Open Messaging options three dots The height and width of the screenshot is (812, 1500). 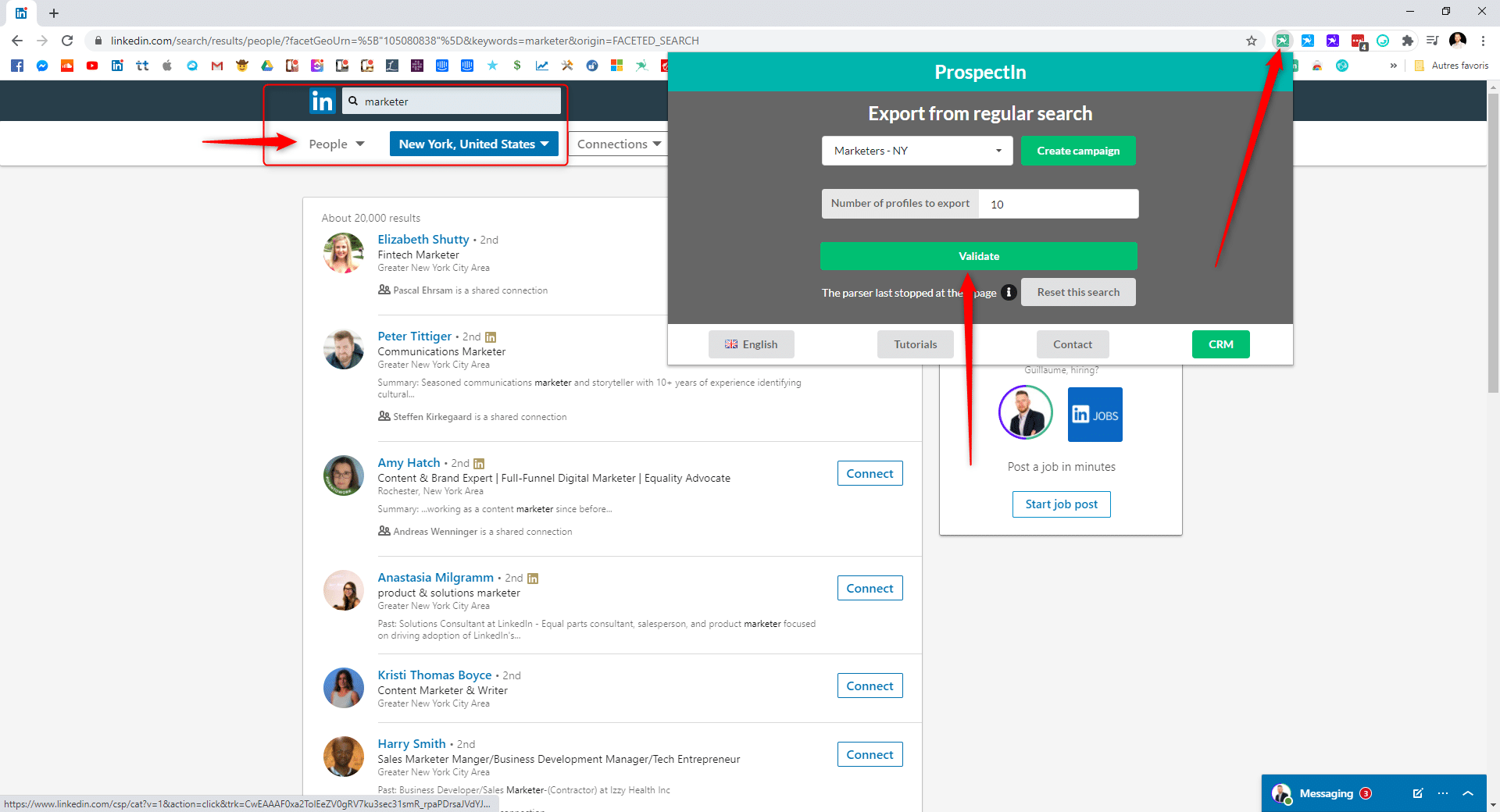[1443, 793]
